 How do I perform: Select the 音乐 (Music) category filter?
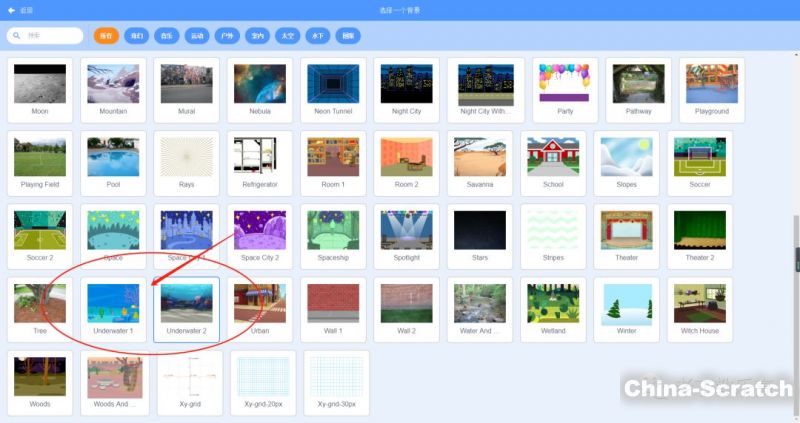click(167, 36)
